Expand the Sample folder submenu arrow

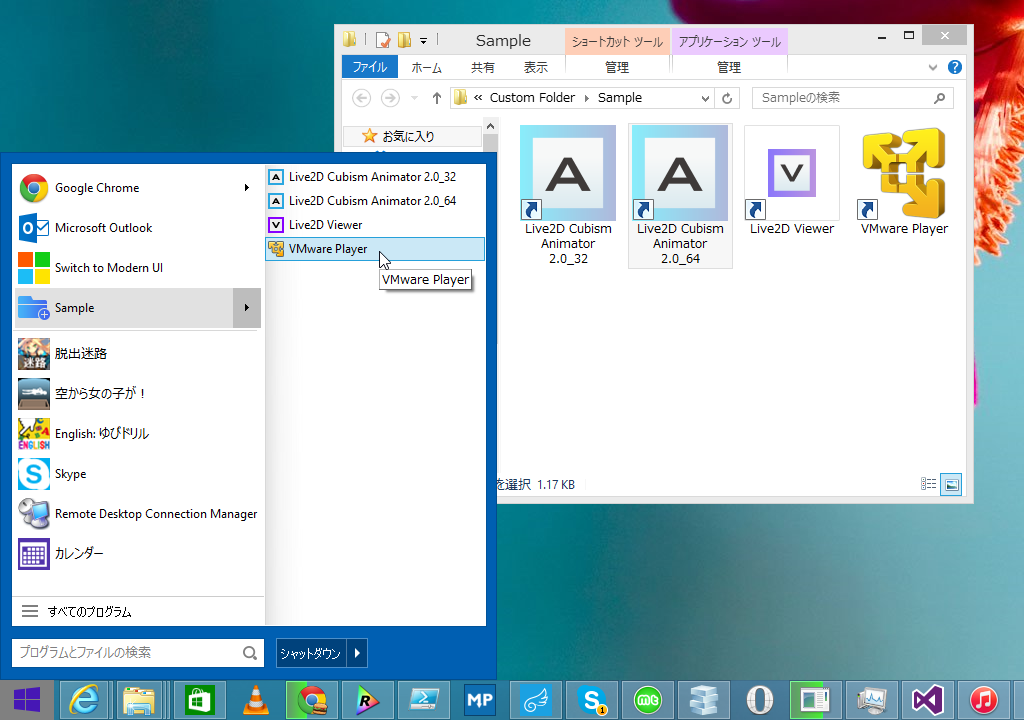[247, 308]
